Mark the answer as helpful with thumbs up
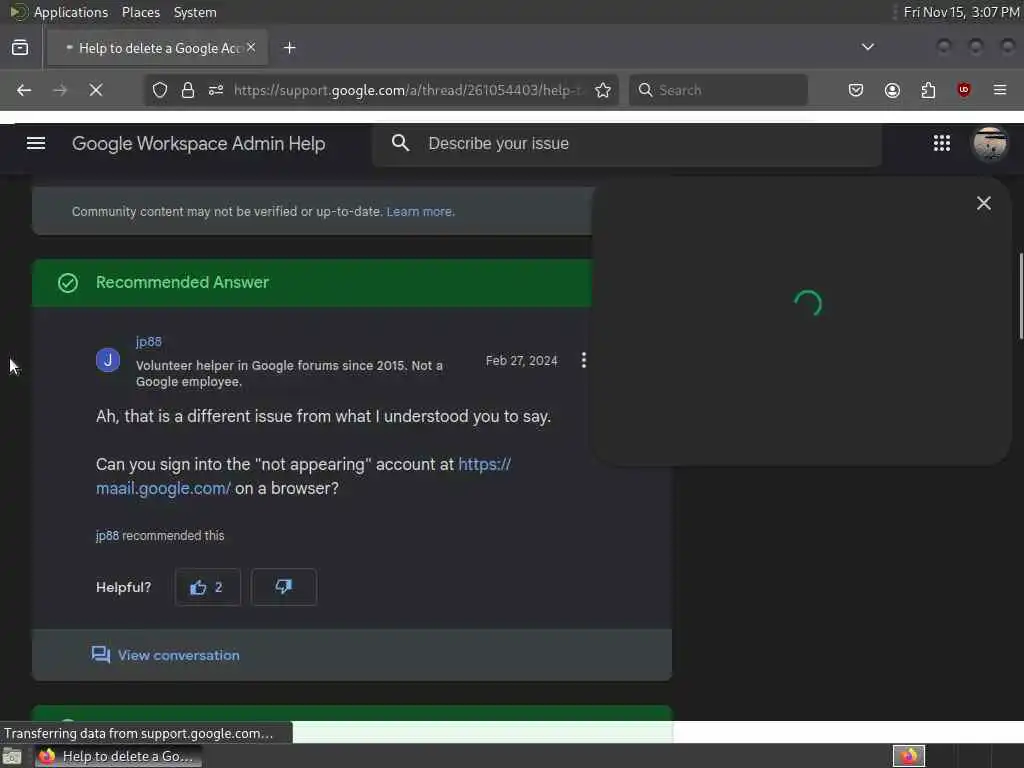This screenshot has width=1024, height=768. [208, 587]
